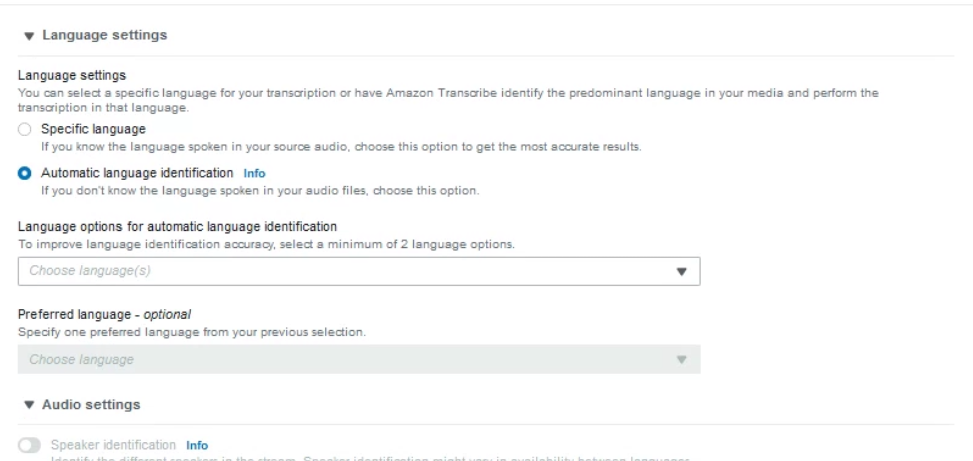Click the "Preferred language - optional" label
The height and width of the screenshot is (461, 973).
click(x=105, y=315)
